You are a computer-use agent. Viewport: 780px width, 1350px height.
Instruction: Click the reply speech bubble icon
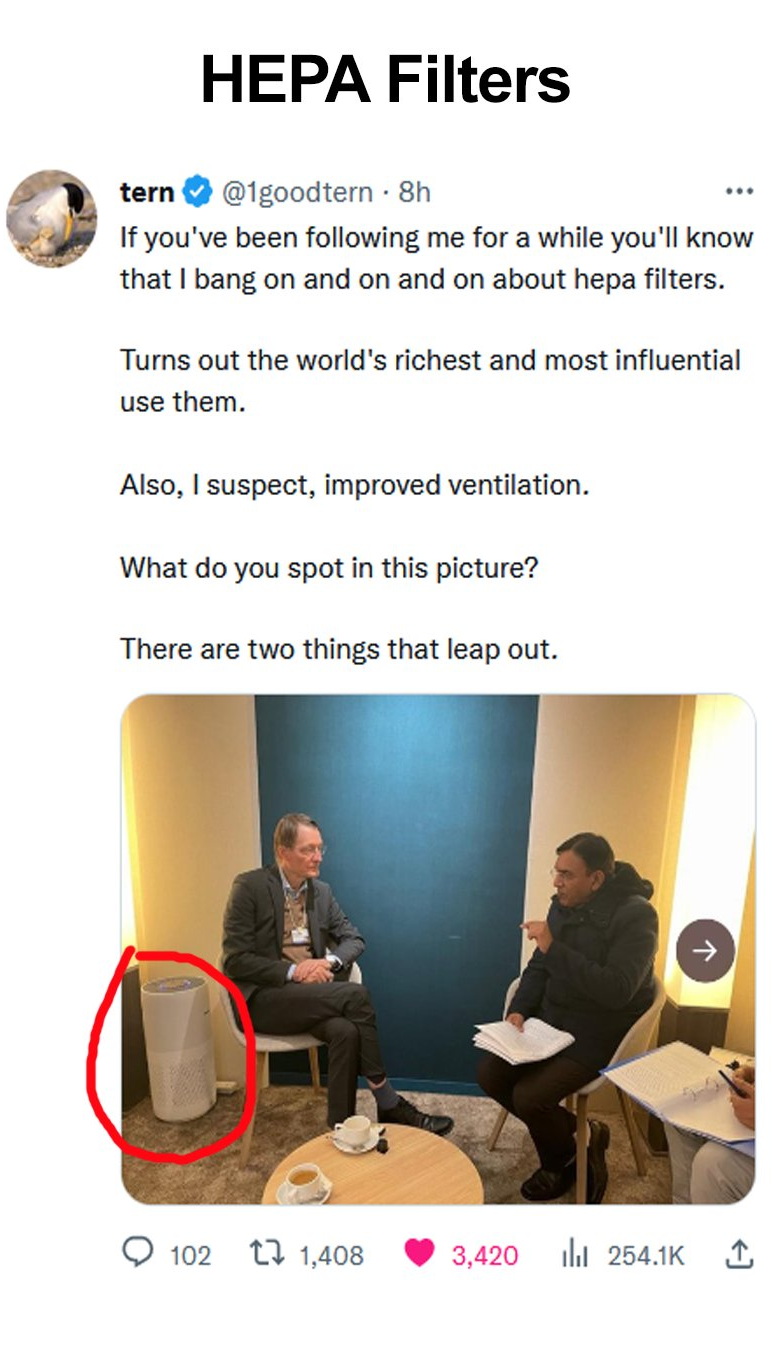tap(137, 1253)
